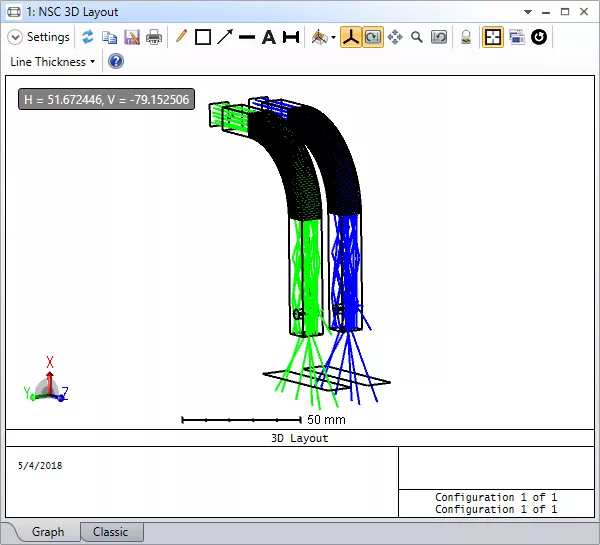
Task: Open the Line Thickness dropdown
Action: [53, 62]
